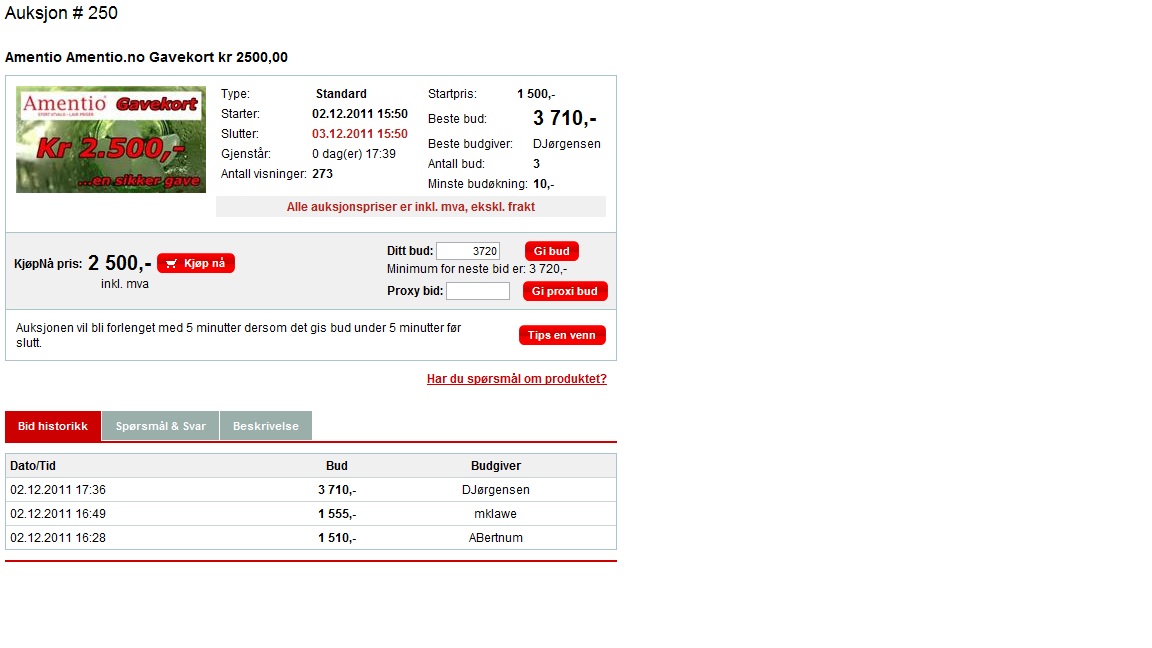Click the 'Auksjon # 250' heading
The image size is (1152, 648).
click(61, 13)
